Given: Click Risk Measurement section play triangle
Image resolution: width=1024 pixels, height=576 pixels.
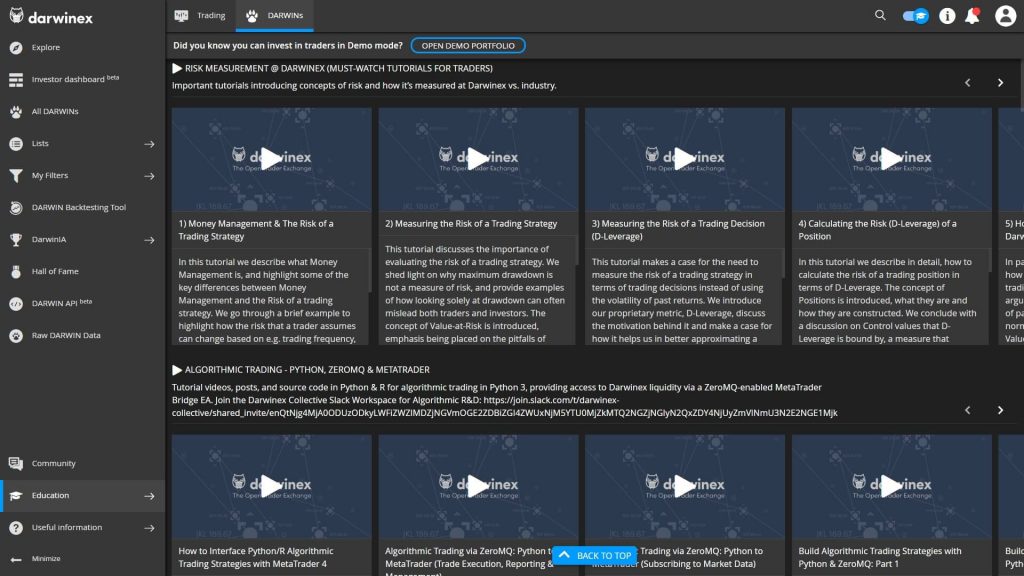Looking at the screenshot, I should point(177,69).
